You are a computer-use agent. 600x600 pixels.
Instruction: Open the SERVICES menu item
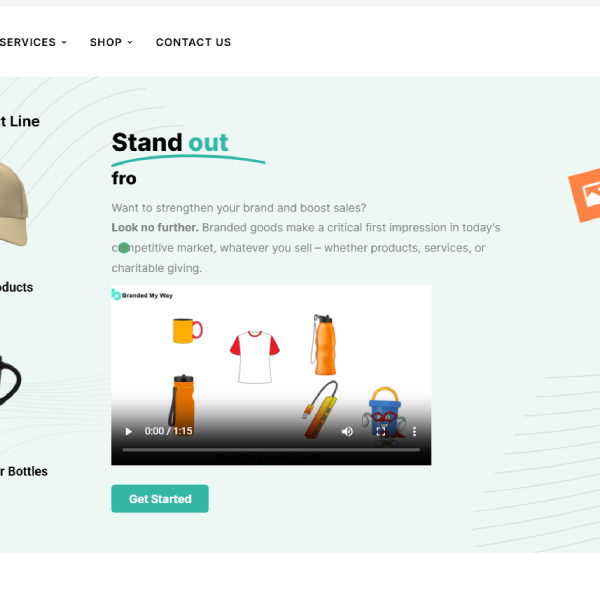click(28, 42)
